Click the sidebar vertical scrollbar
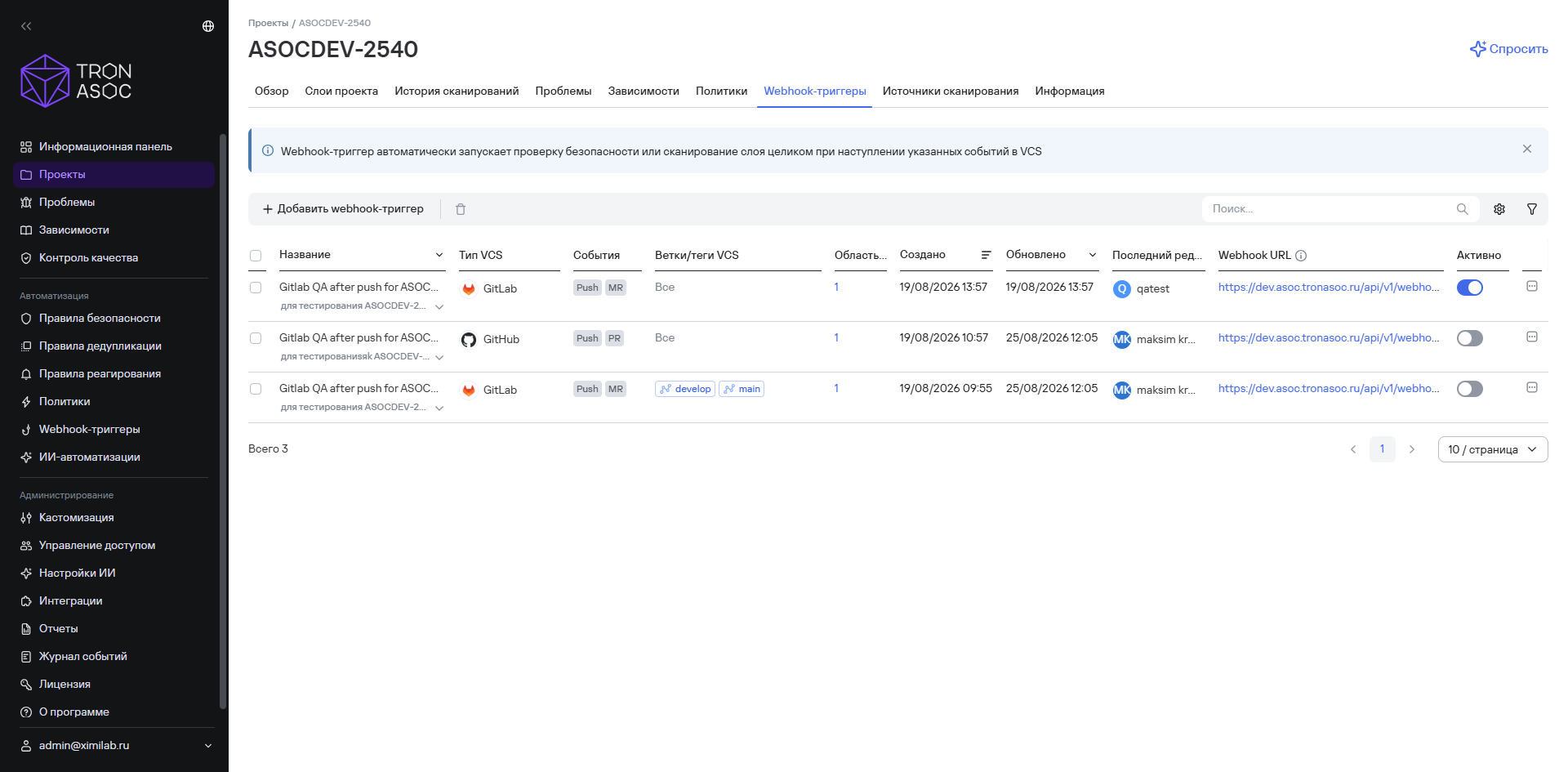Viewport: 1568px width, 772px height. 223,421
